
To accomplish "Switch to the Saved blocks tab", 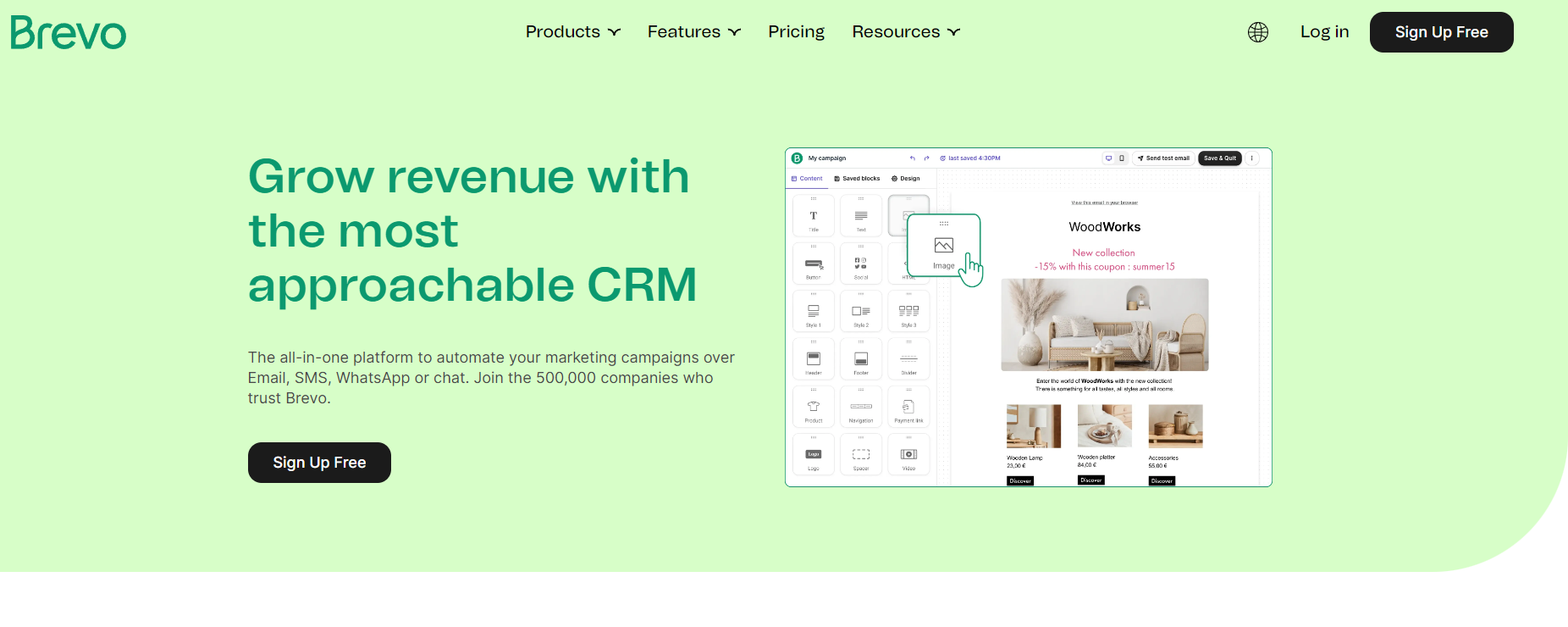I will coord(857,179).
